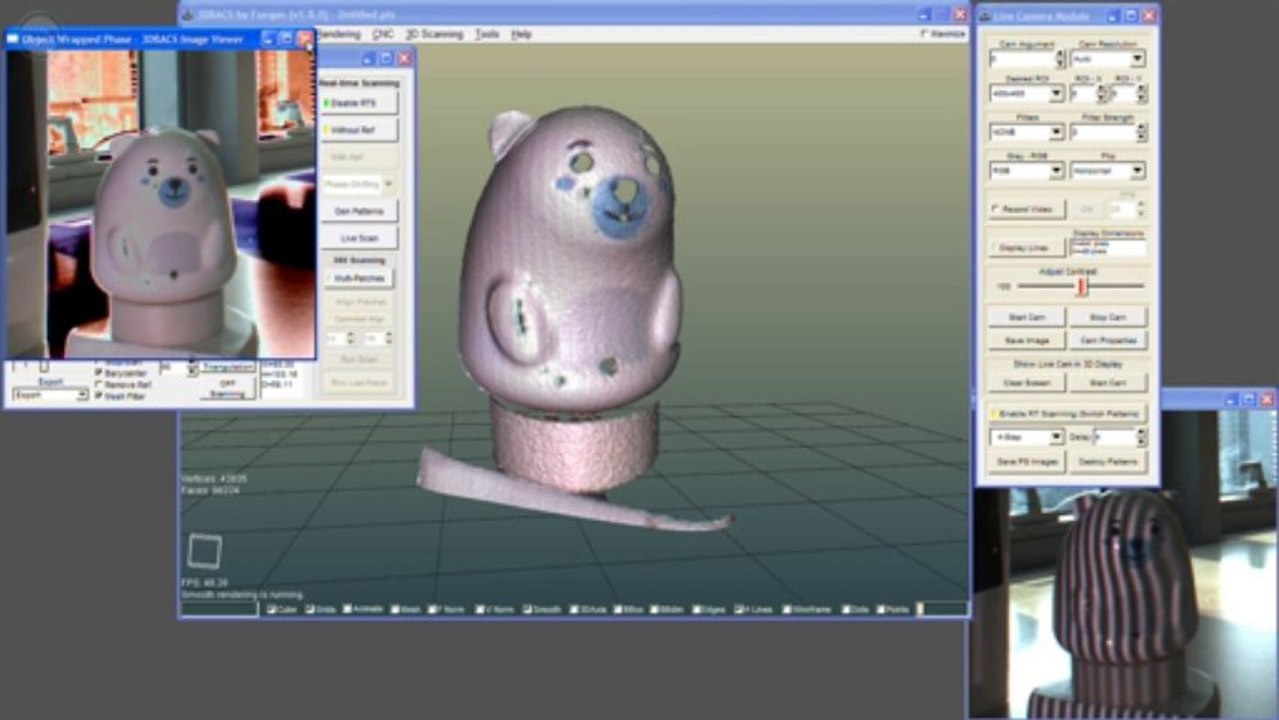Image resolution: width=1279 pixels, height=720 pixels.
Task: Click the Live Camera Module title bar icon
Action: (x=984, y=16)
